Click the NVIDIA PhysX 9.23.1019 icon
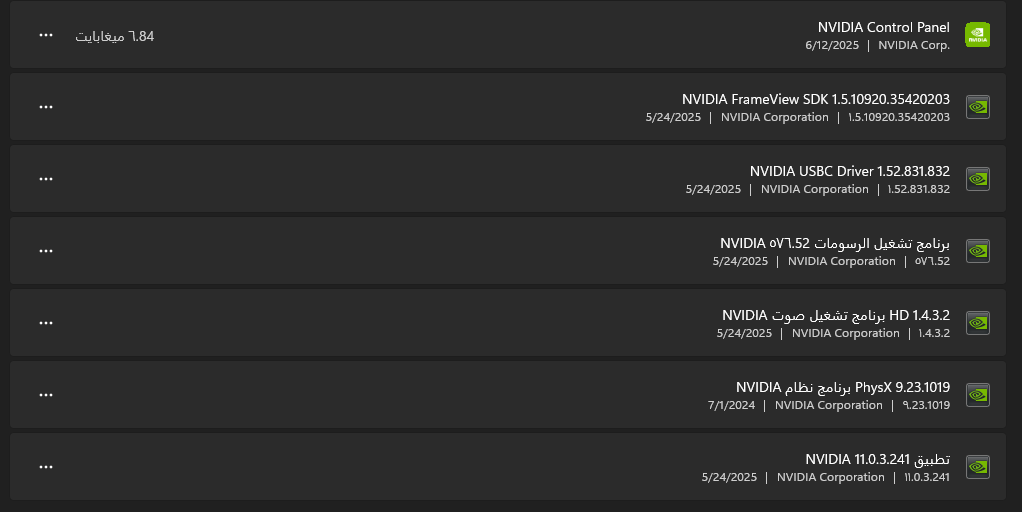The width and height of the screenshot is (1022, 512). [978, 395]
